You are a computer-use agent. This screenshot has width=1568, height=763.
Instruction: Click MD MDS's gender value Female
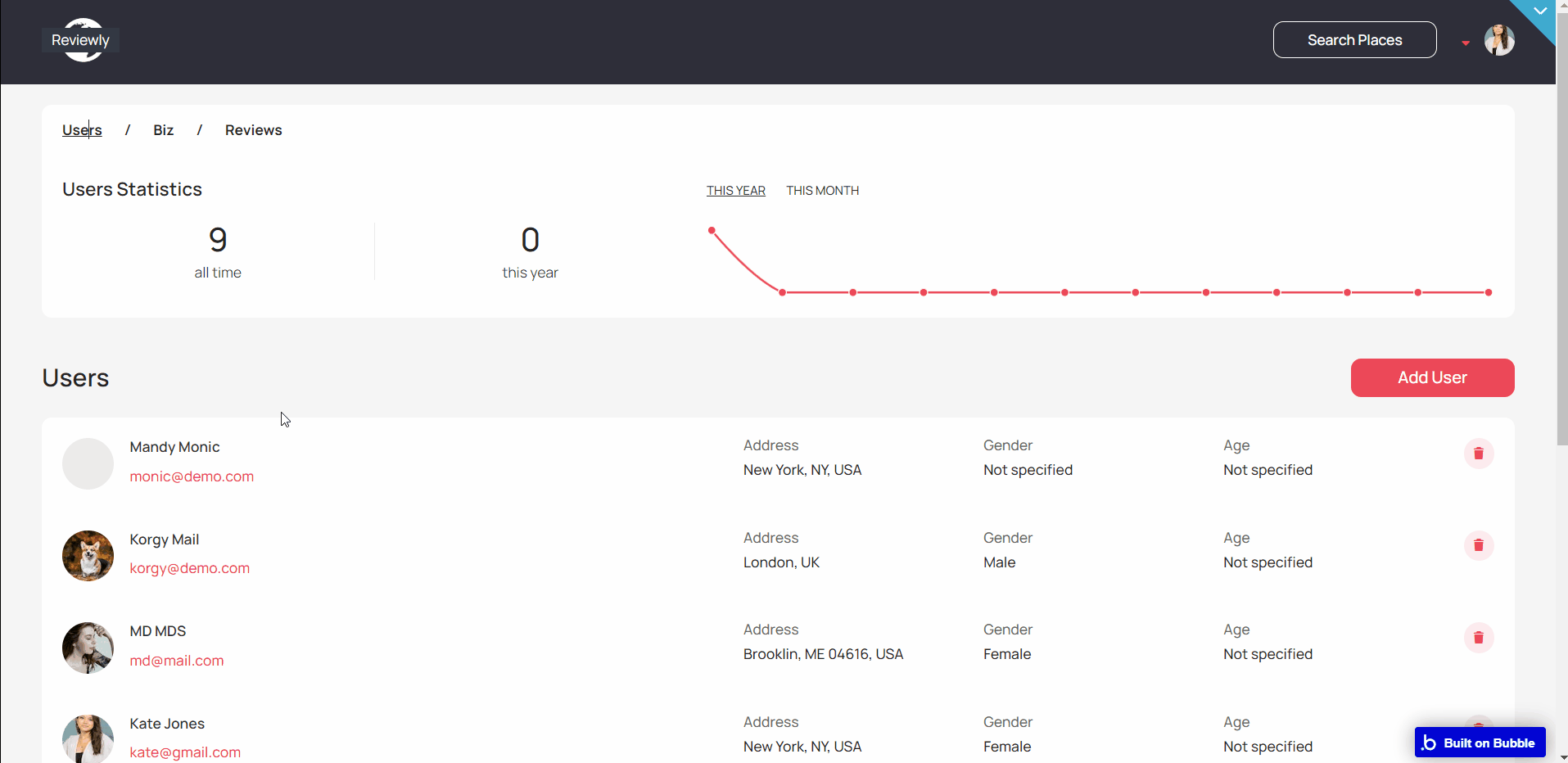[x=1007, y=654]
